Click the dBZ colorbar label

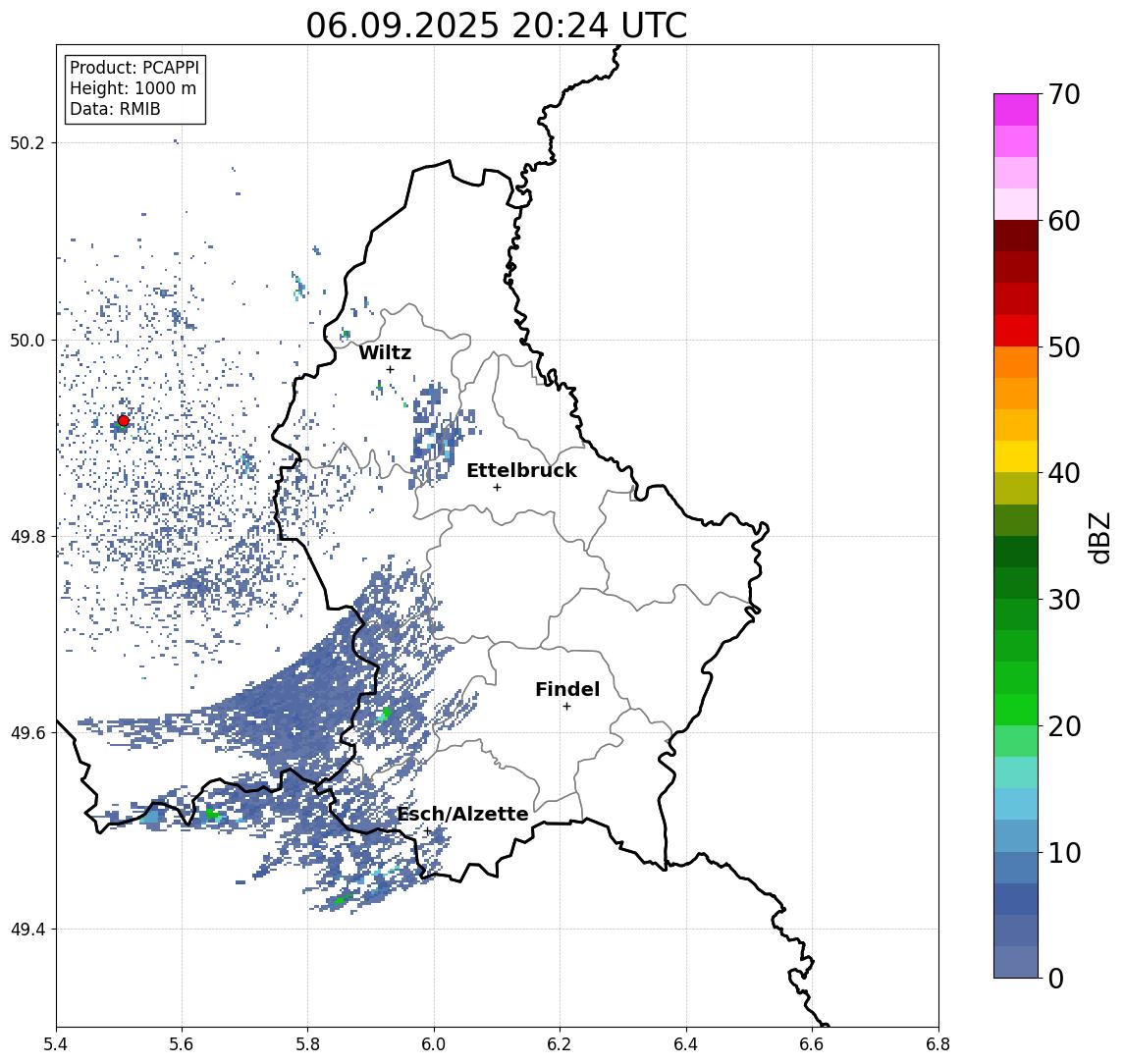1098,538
